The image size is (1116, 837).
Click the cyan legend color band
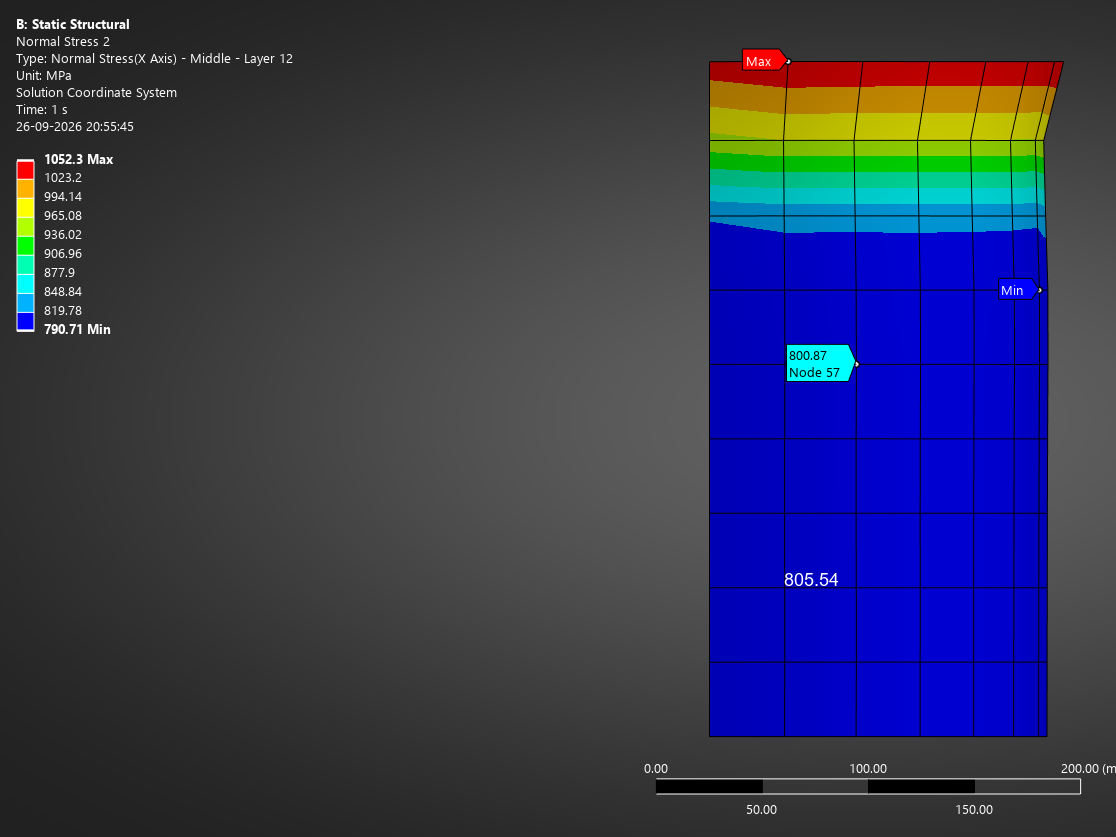tap(26, 283)
